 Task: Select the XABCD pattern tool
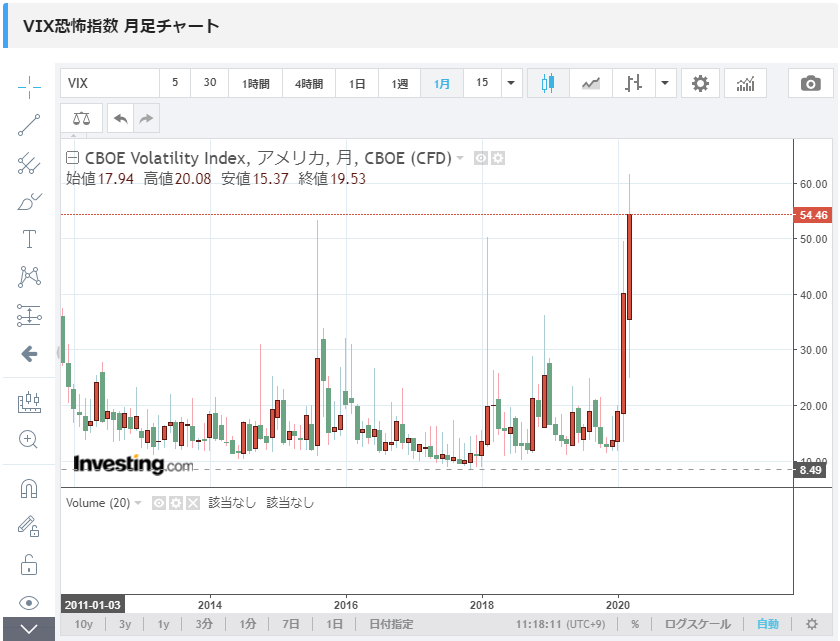[x=29, y=277]
